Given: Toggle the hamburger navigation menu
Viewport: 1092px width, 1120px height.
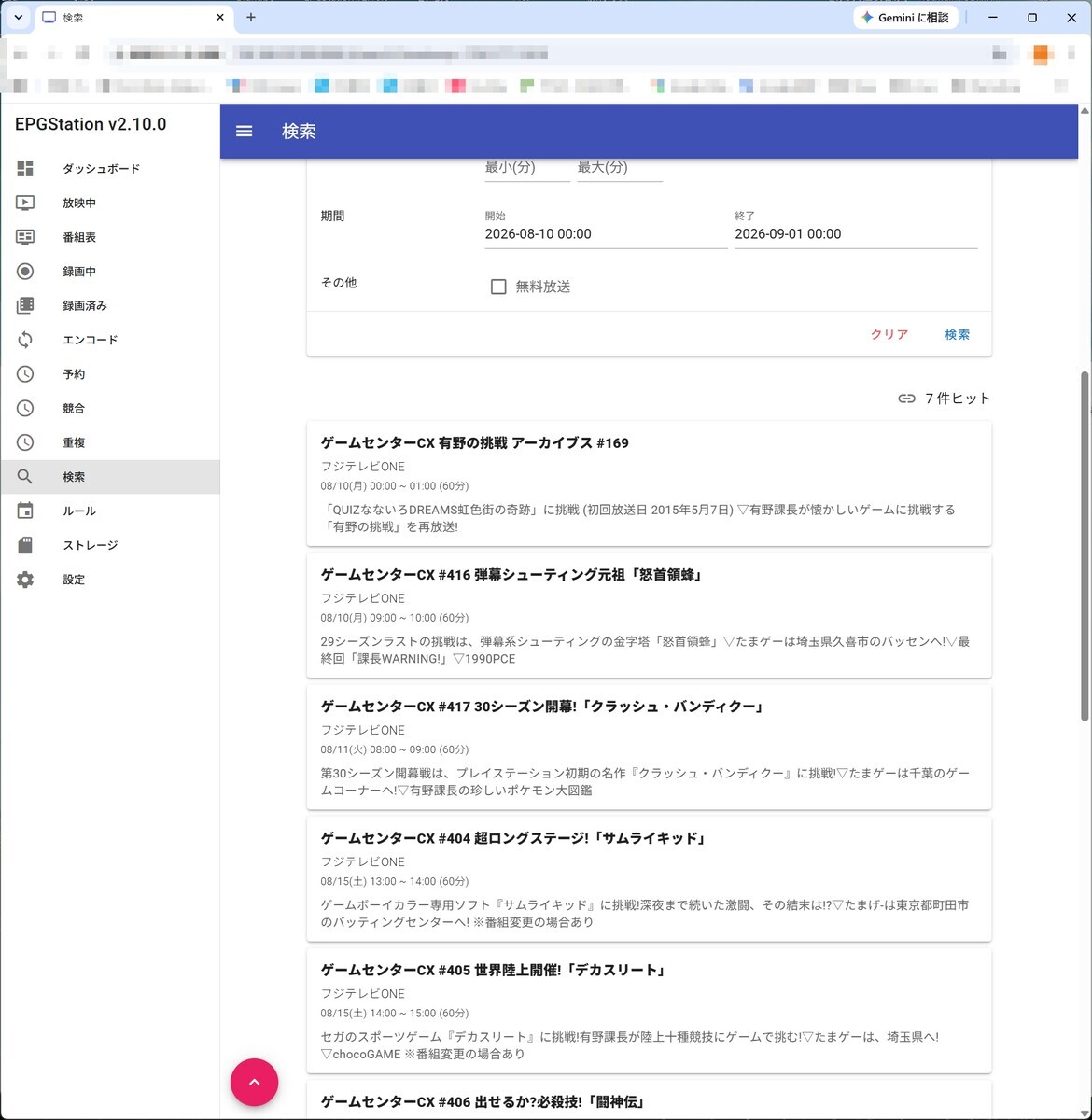Looking at the screenshot, I should point(245,132).
